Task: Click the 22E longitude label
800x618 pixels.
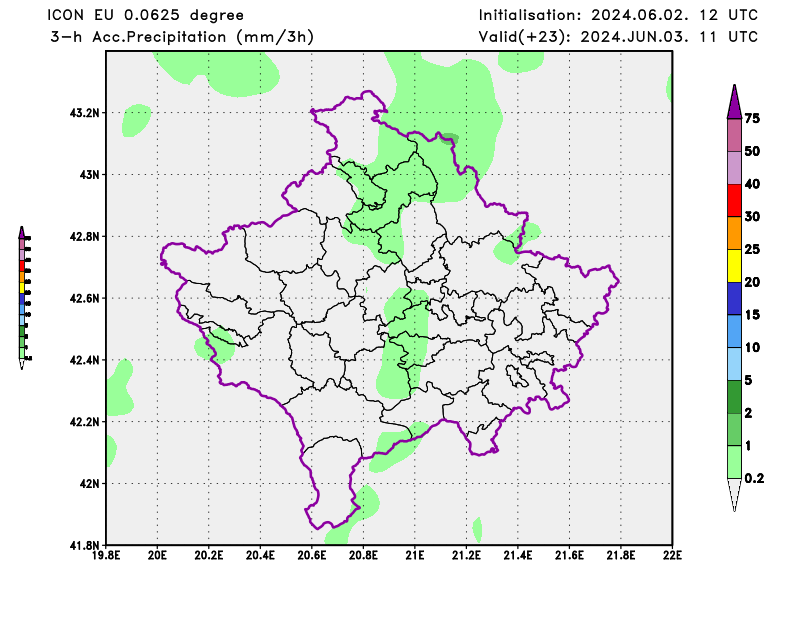Action: 672,555
